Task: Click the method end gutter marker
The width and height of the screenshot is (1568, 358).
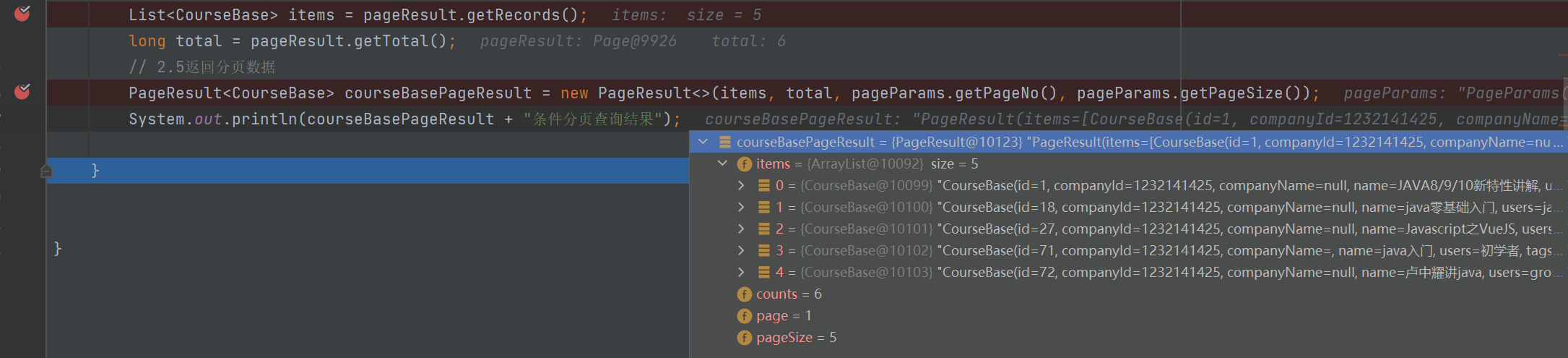Action: tap(46, 171)
